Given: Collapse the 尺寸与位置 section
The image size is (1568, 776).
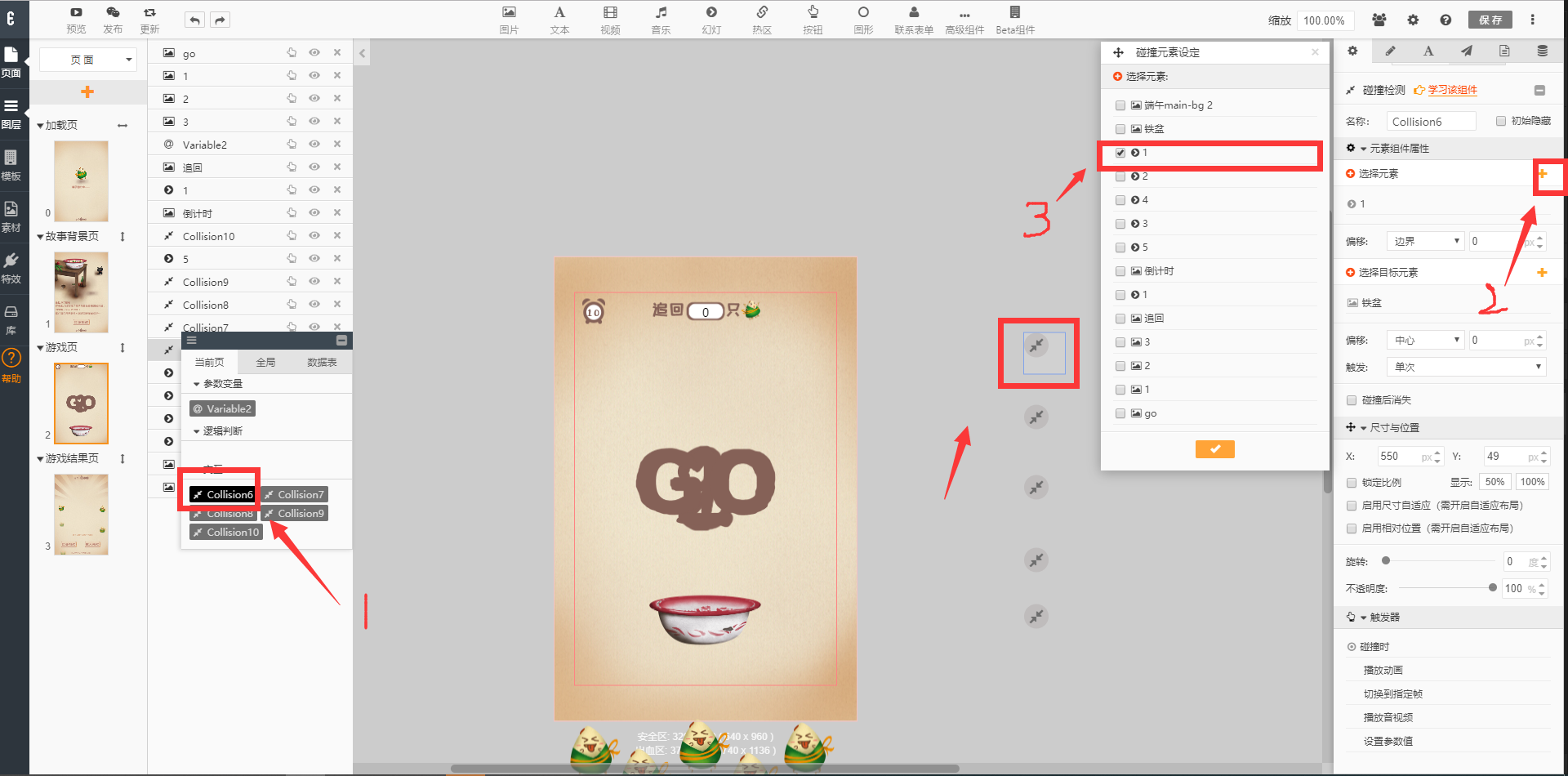Looking at the screenshot, I should click(x=1363, y=428).
